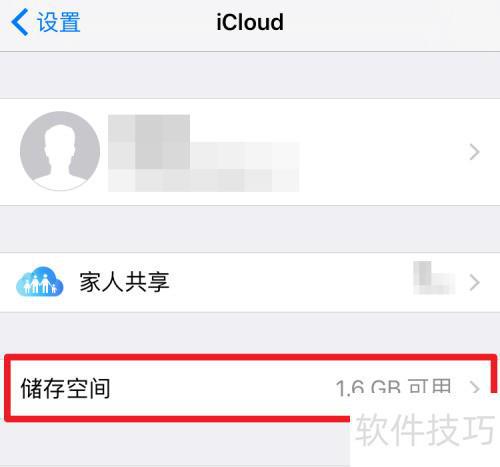This screenshot has width=500, height=467.
Task: Tap blank space right of 家人共享 label
Action: [290, 282]
